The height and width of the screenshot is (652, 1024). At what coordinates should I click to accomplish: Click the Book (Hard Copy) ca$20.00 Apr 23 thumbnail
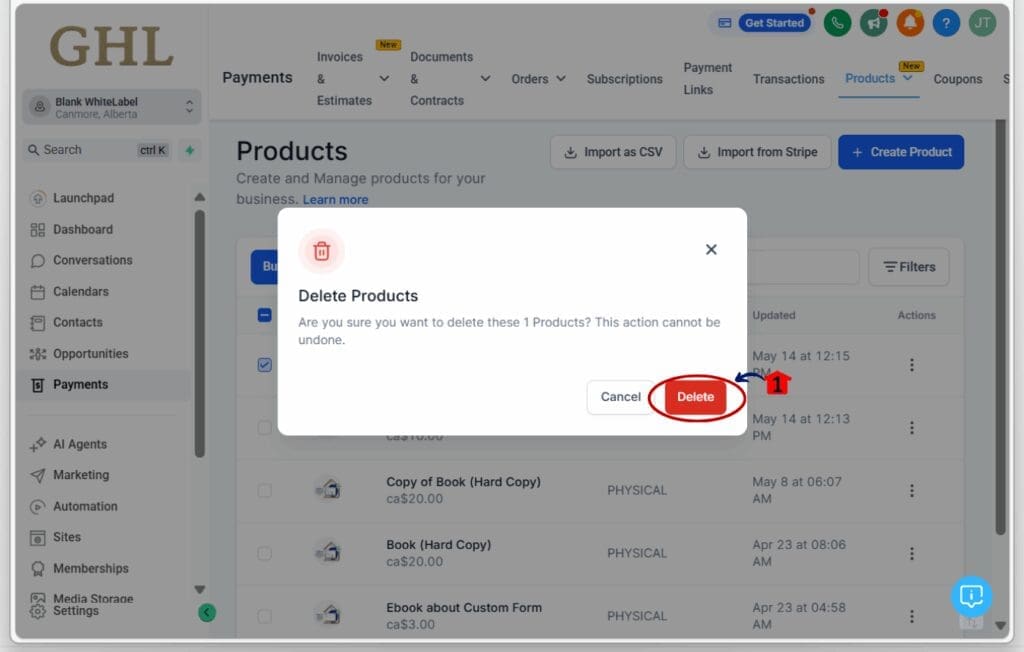(328, 552)
